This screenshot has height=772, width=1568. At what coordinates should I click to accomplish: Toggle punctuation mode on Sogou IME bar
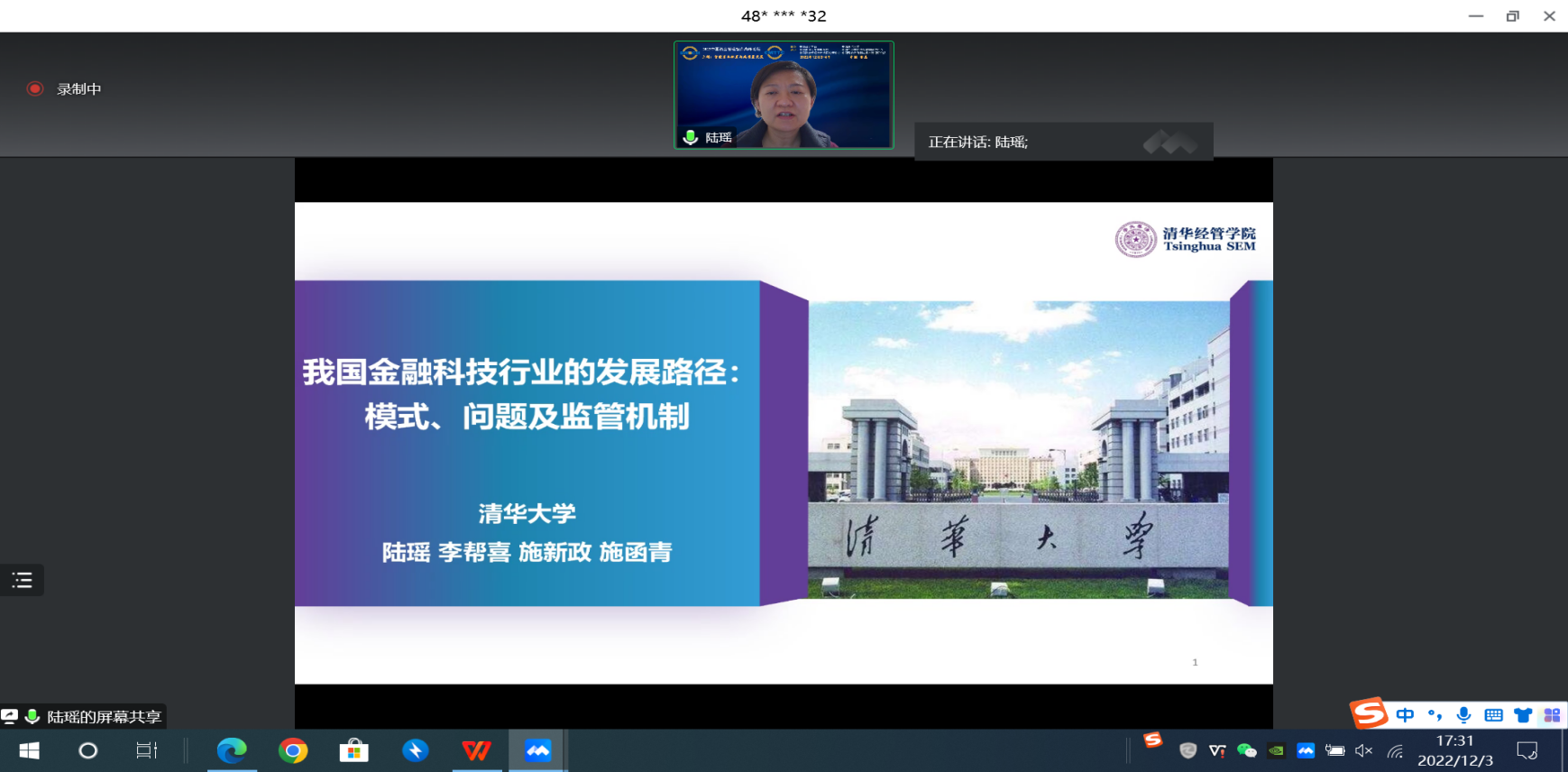pyautogui.click(x=1435, y=715)
